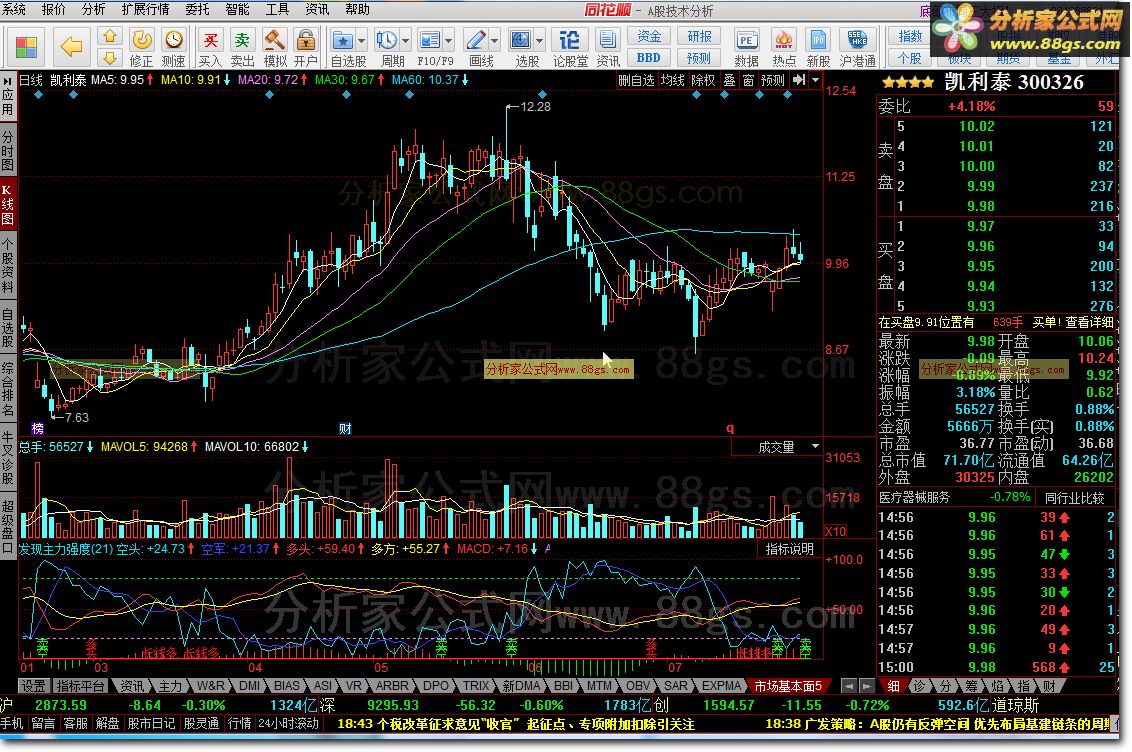Screen dimensions: 1132x752
Task: Open 同行业比较 industry comparison
Action: click(1075, 498)
